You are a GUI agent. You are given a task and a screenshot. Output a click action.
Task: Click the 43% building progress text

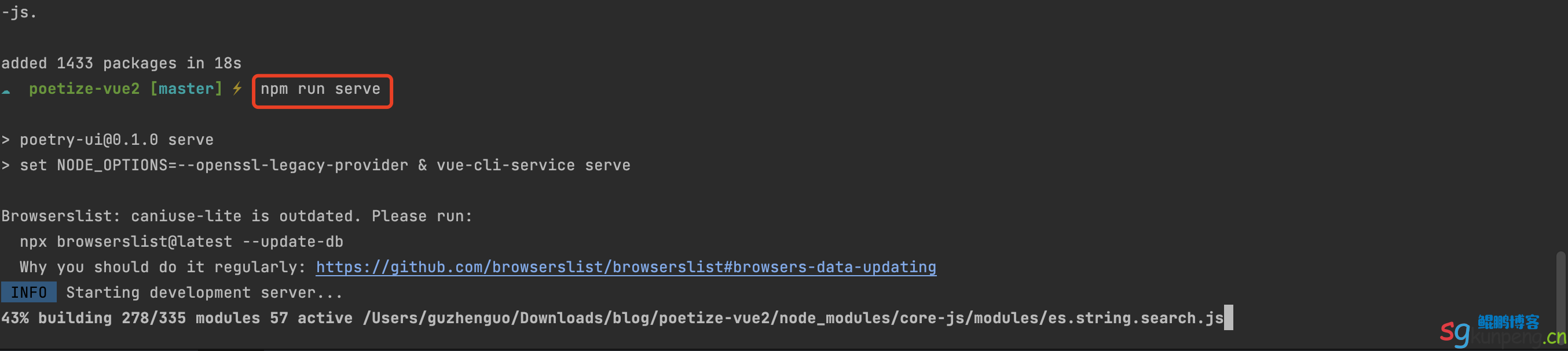(x=57, y=318)
